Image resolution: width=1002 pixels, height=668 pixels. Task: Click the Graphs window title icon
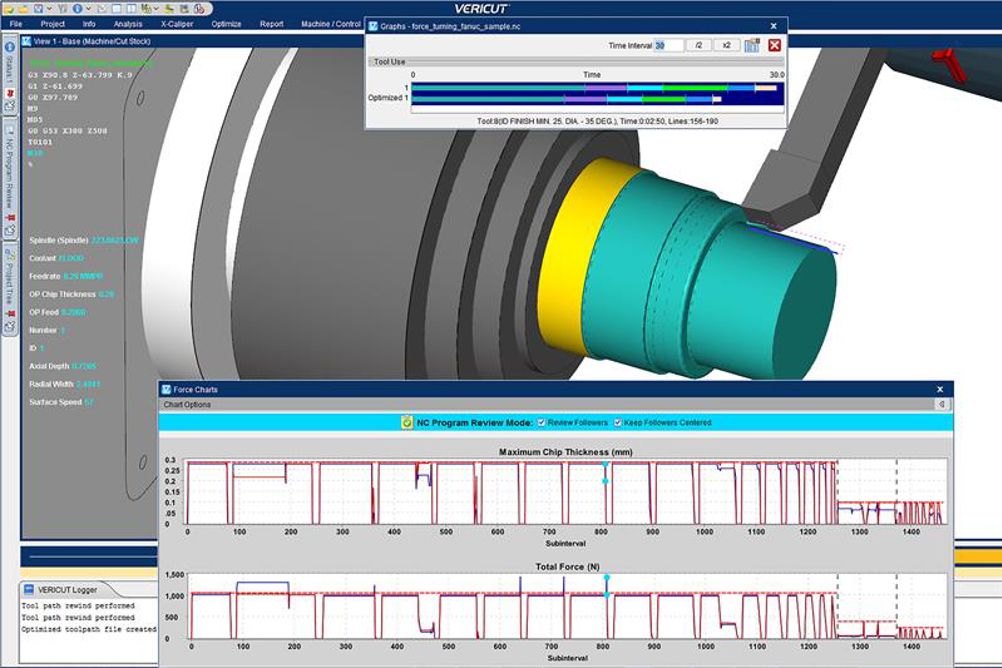(x=373, y=26)
